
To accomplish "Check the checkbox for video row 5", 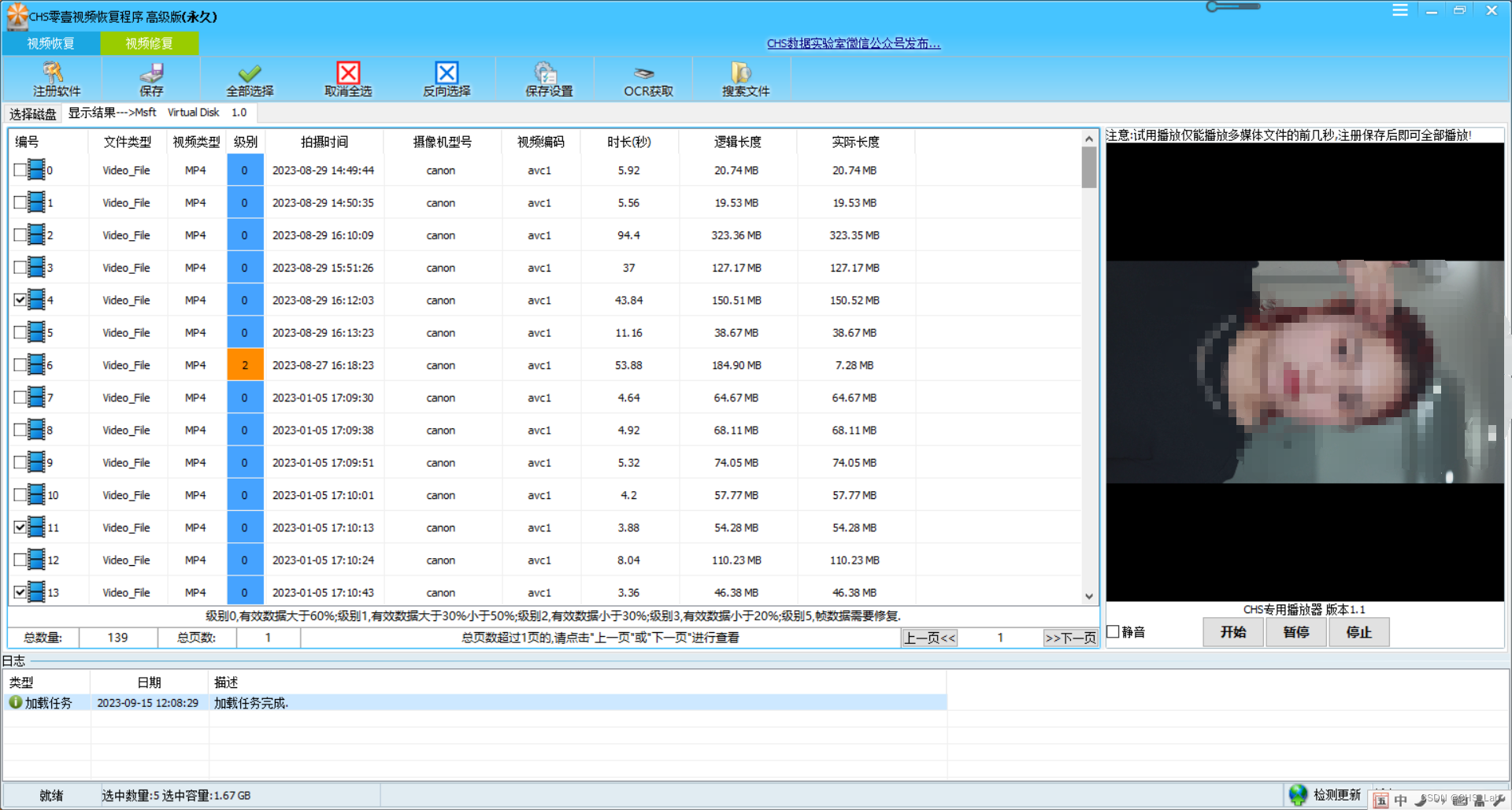I will tap(20, 332).
